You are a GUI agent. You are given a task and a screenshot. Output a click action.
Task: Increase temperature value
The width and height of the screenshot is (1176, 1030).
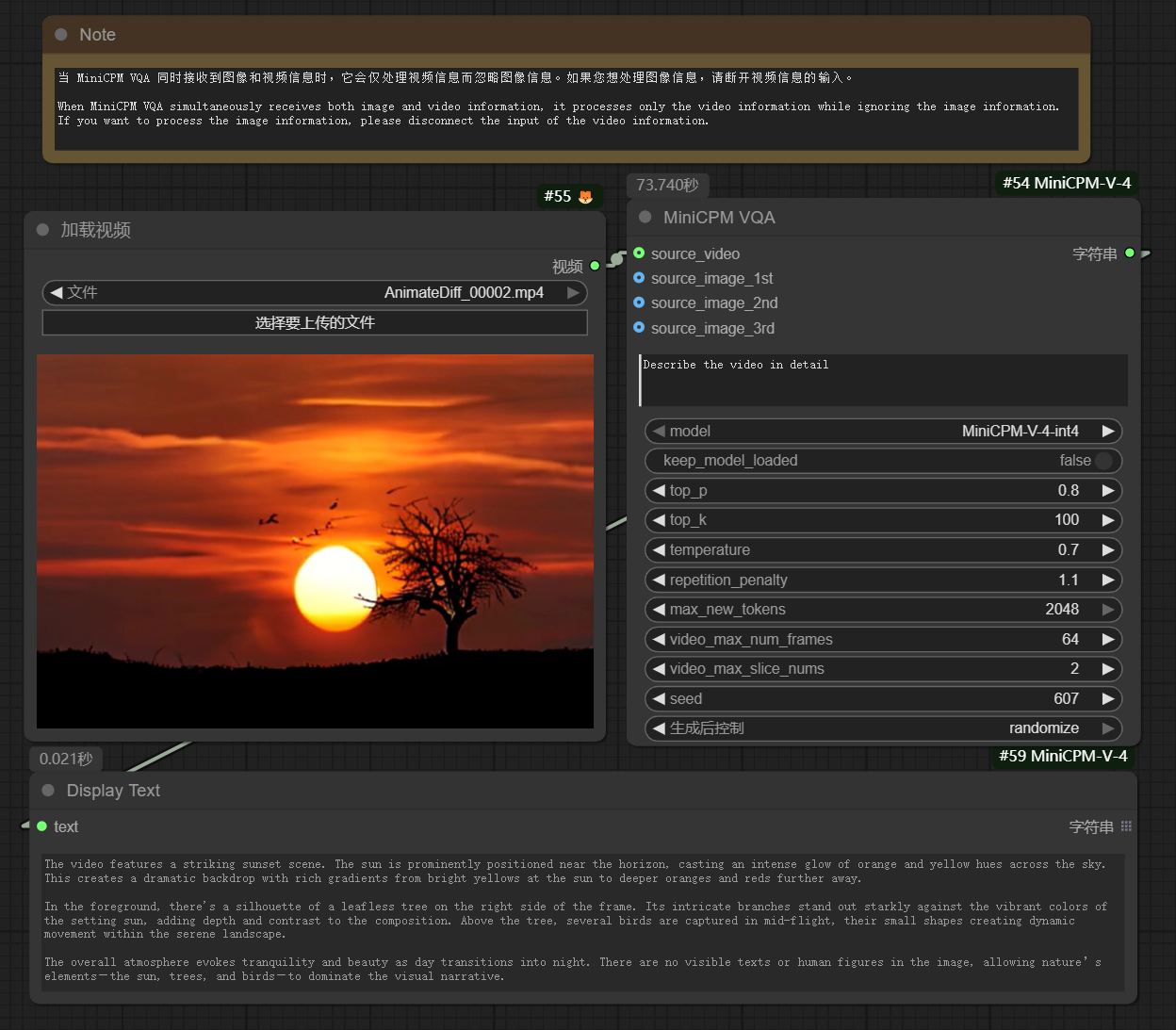[1108, 550]
